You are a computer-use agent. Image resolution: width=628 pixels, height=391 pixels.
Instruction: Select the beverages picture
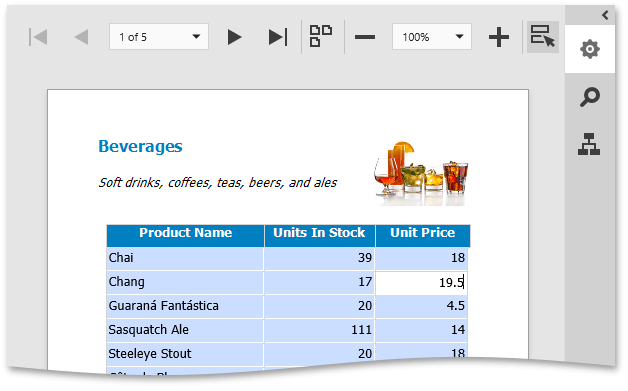click(421, 173)
